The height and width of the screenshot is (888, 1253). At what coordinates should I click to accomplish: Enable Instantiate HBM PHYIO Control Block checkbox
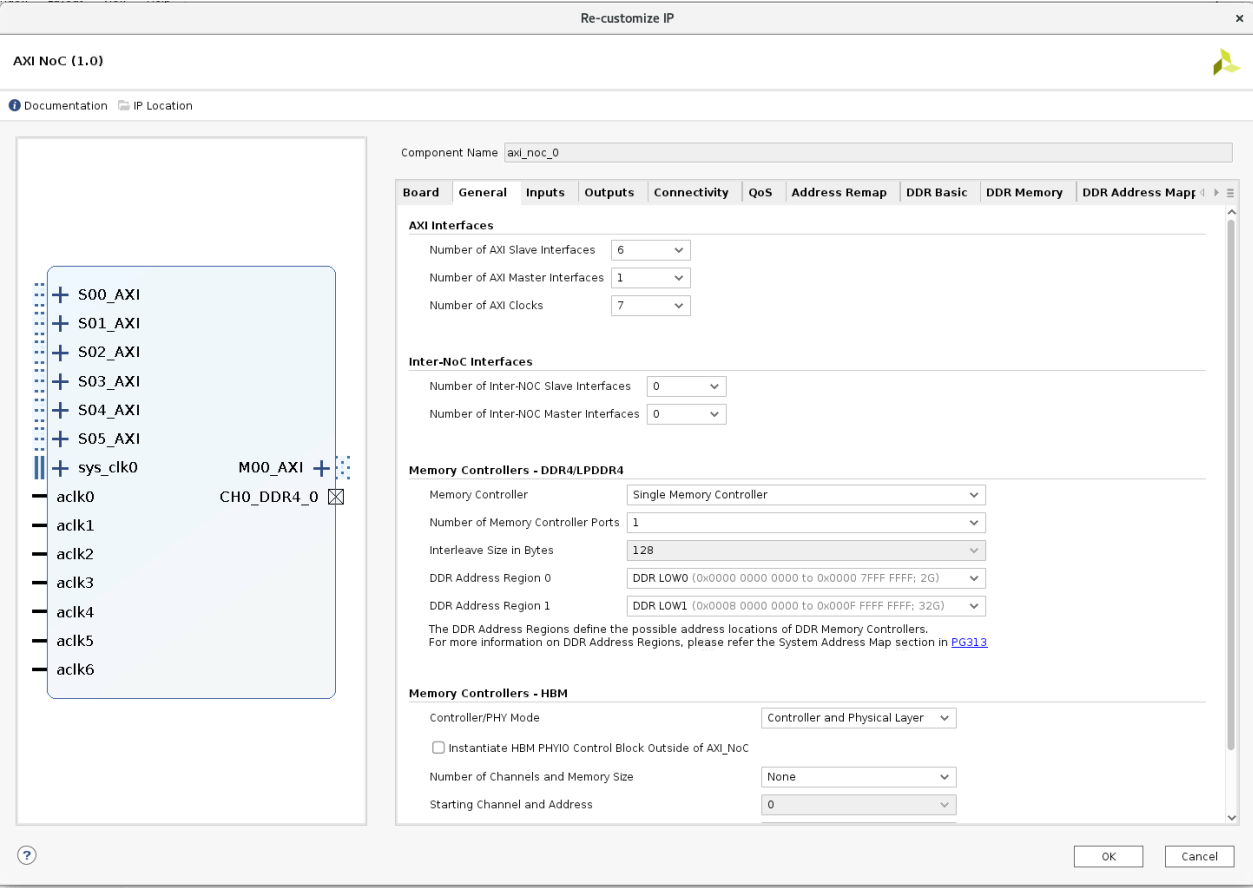[438, 748]
